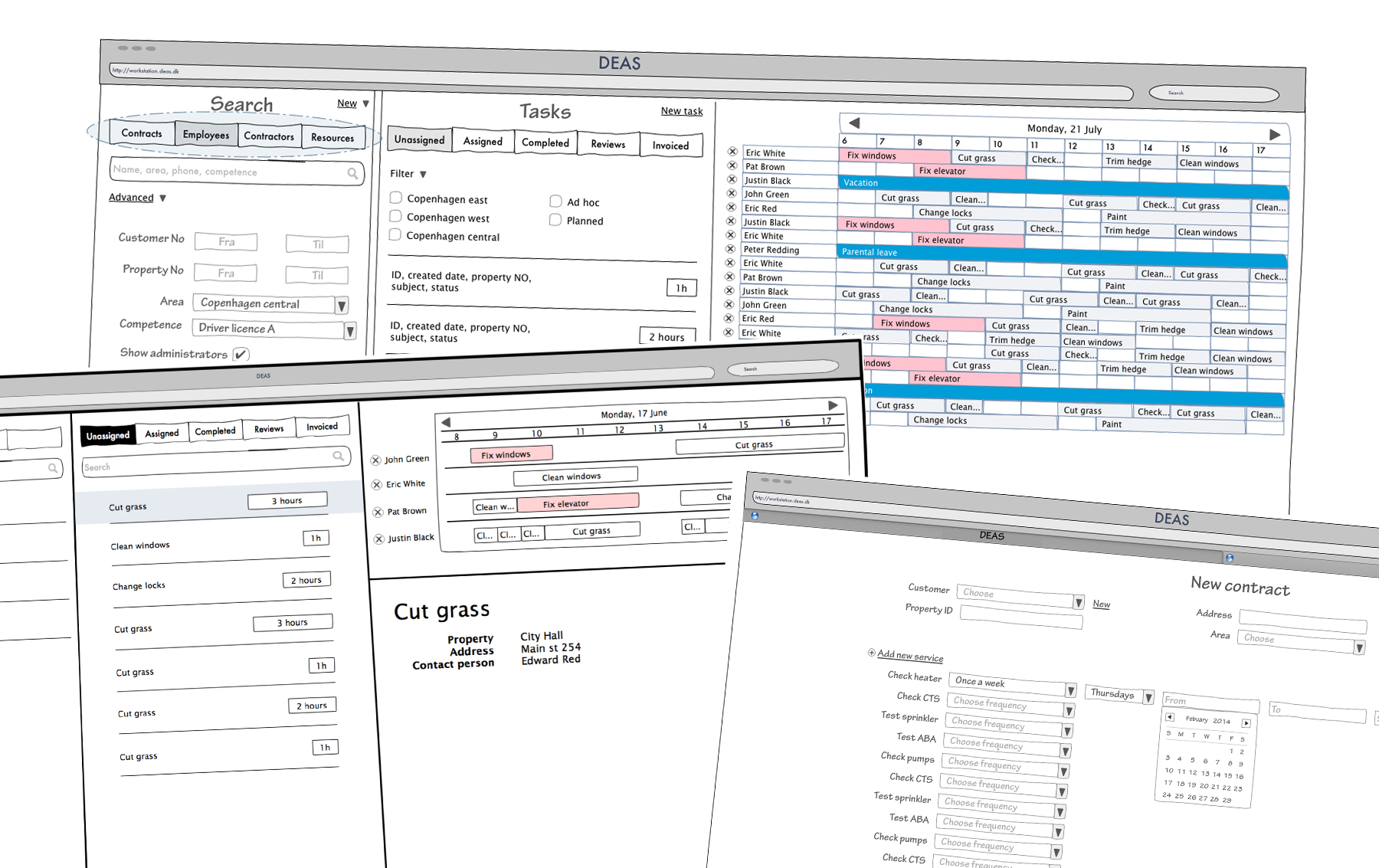Remove John Green from 17 June timeline

pos(375,460)
